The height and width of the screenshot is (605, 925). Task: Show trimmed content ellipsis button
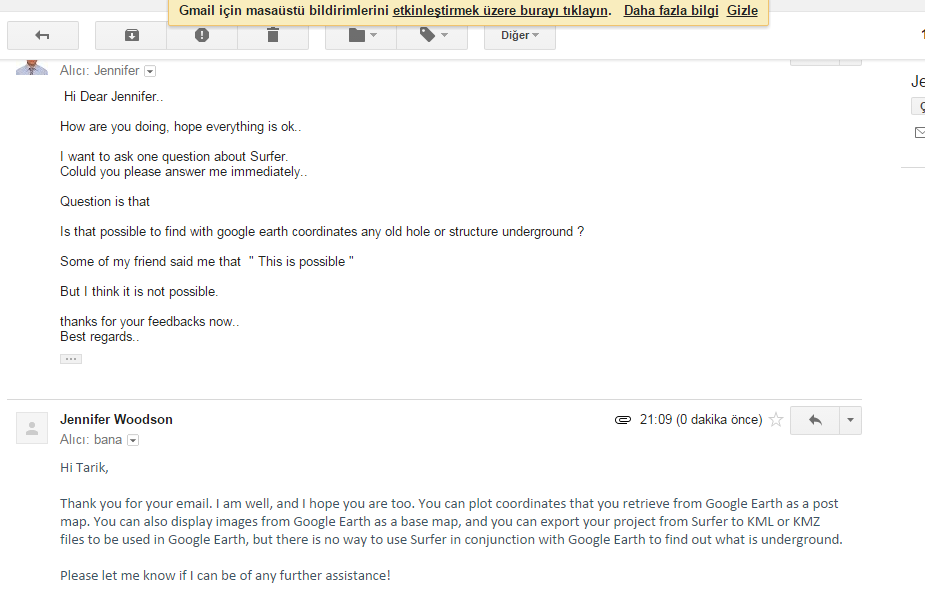click(x=71, y=358)
